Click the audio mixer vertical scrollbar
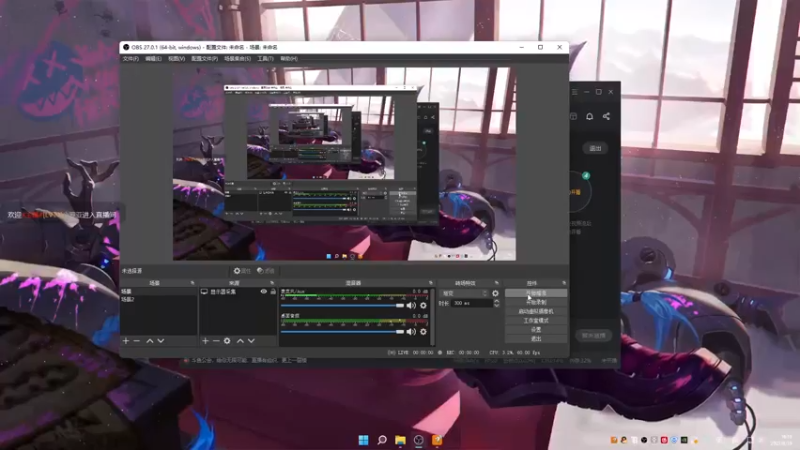The width and height of the screenshot is (800, 450). click(x=433, y=316)
